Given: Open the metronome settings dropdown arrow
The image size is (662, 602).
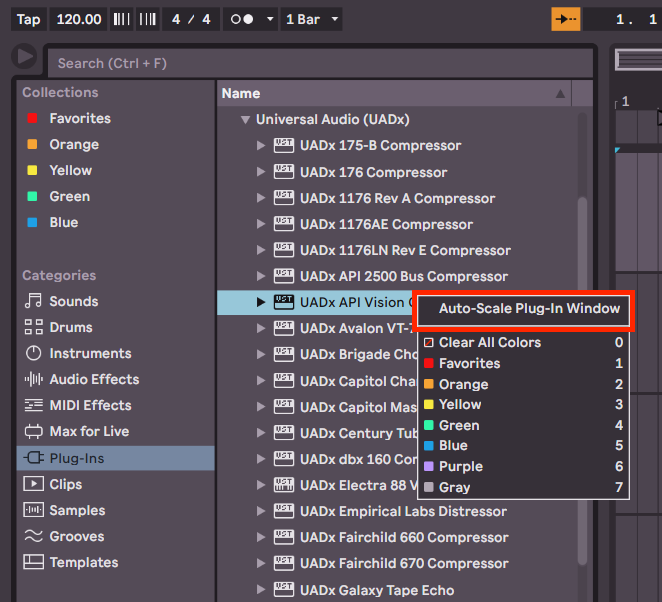Looking at the screenshot, I should [x=270, y=19].
